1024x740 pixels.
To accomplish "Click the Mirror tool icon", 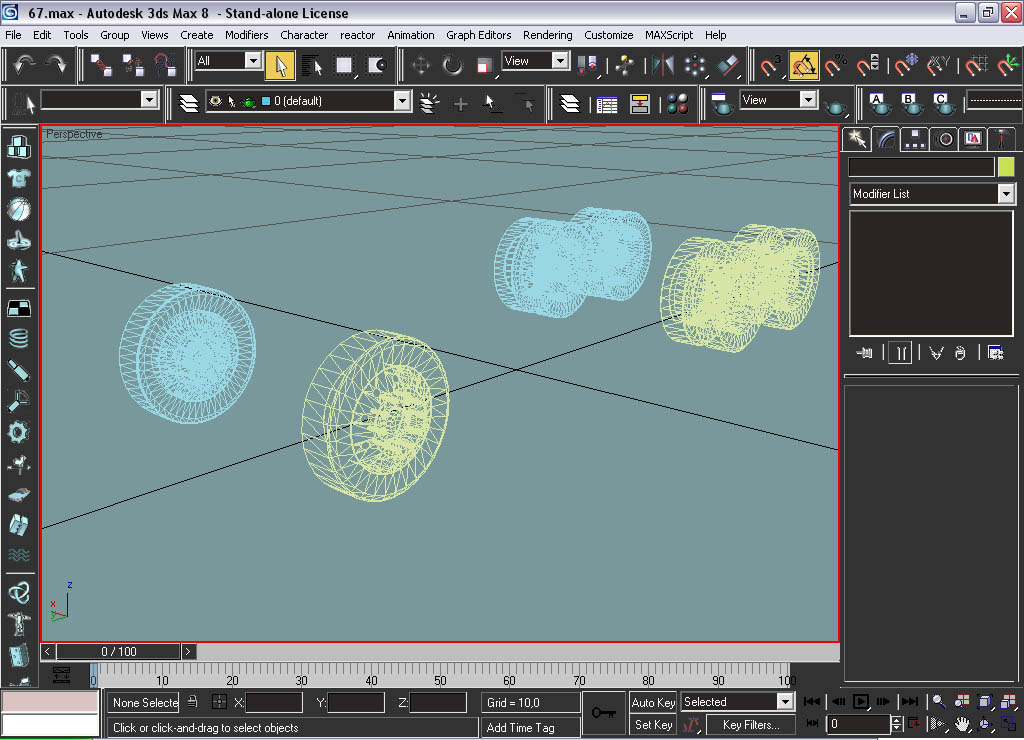I will point(663,65).
